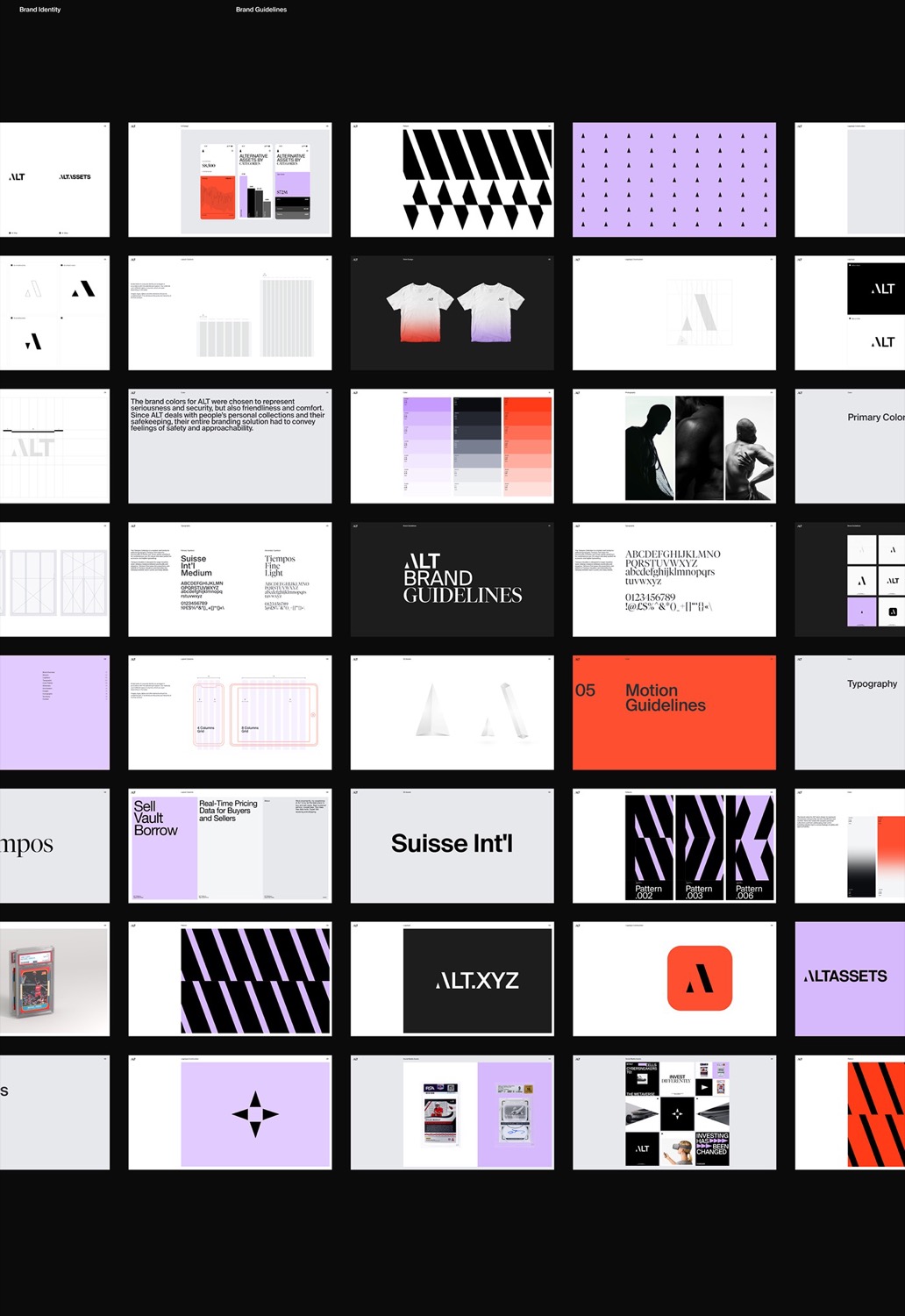Select the black ALT logo square

coord(875,289)
